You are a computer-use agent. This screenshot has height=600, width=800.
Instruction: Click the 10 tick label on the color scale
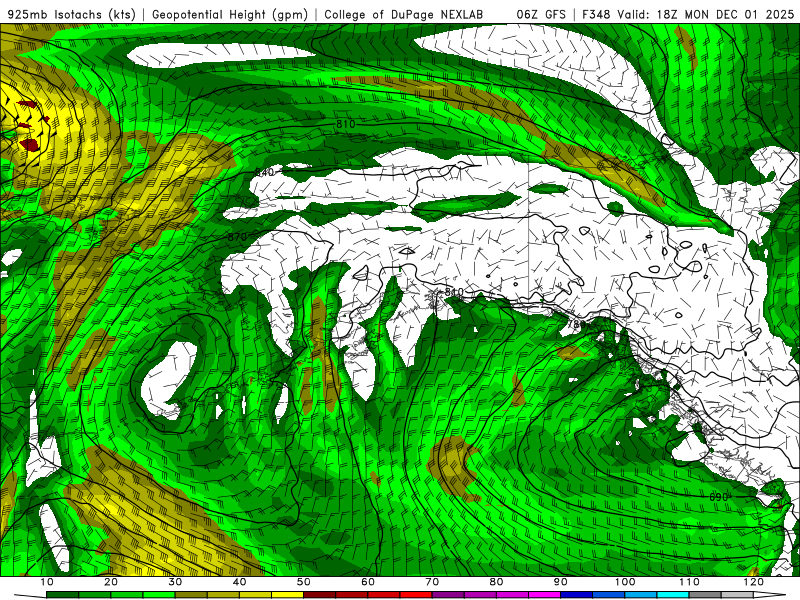coord(46,582)
